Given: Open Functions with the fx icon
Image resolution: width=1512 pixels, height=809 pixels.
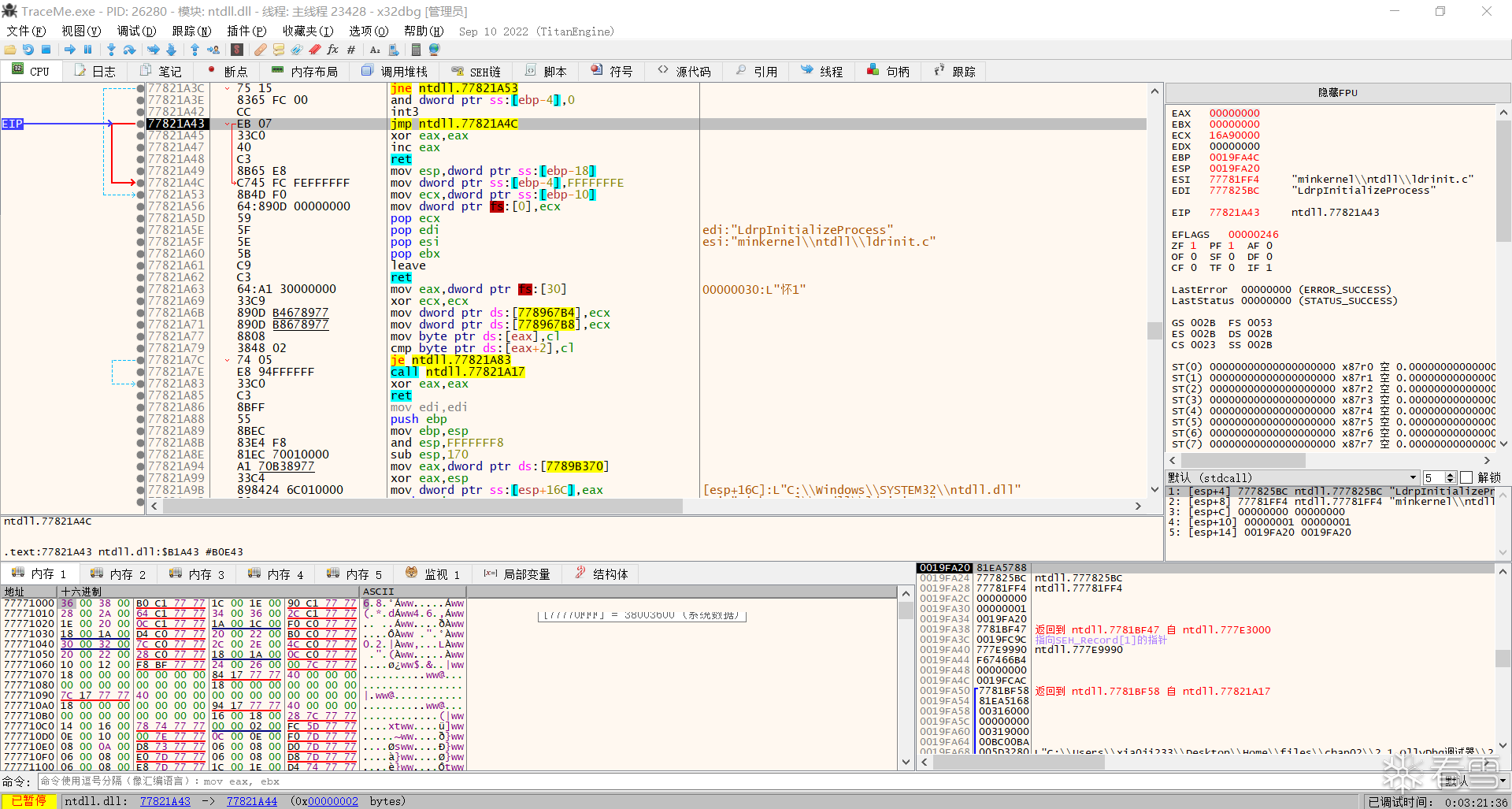Looking at the screenshot, I should pos(332,50).
